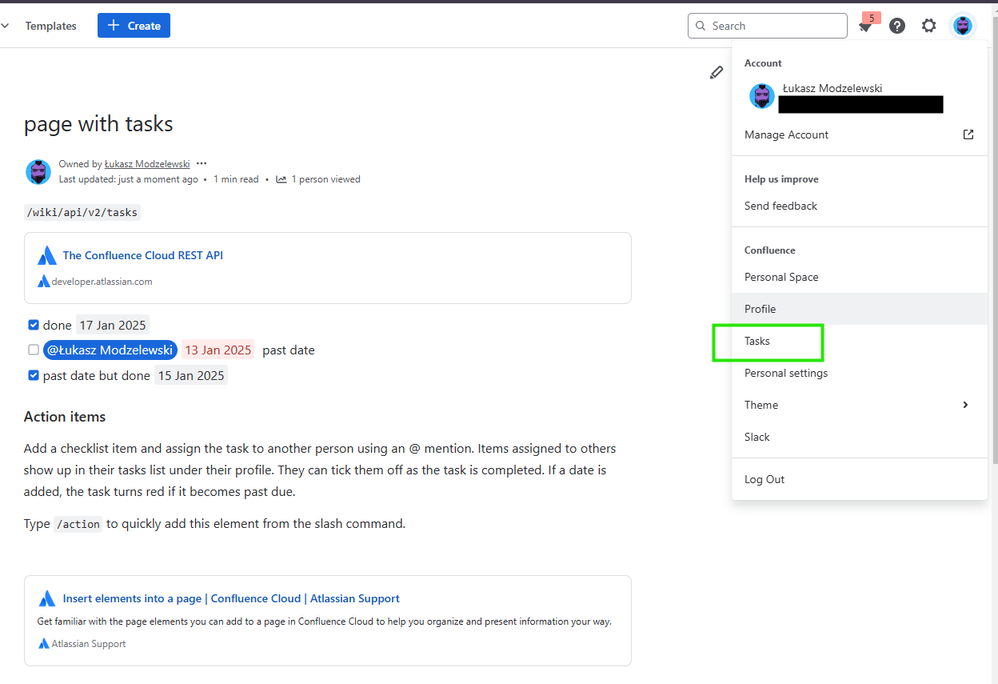This screenshot has height=684, width=998.
Task: Click the search magnifier icon
Action: coord(700,26)
